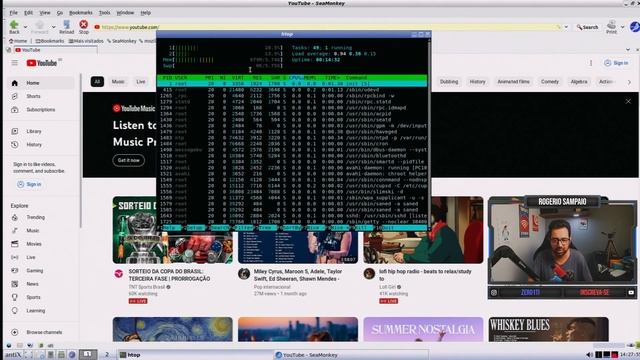The height and width of the screenshot is (360, 640).
Task: Open Gaming in Explore section
Action: click(41, 271)
